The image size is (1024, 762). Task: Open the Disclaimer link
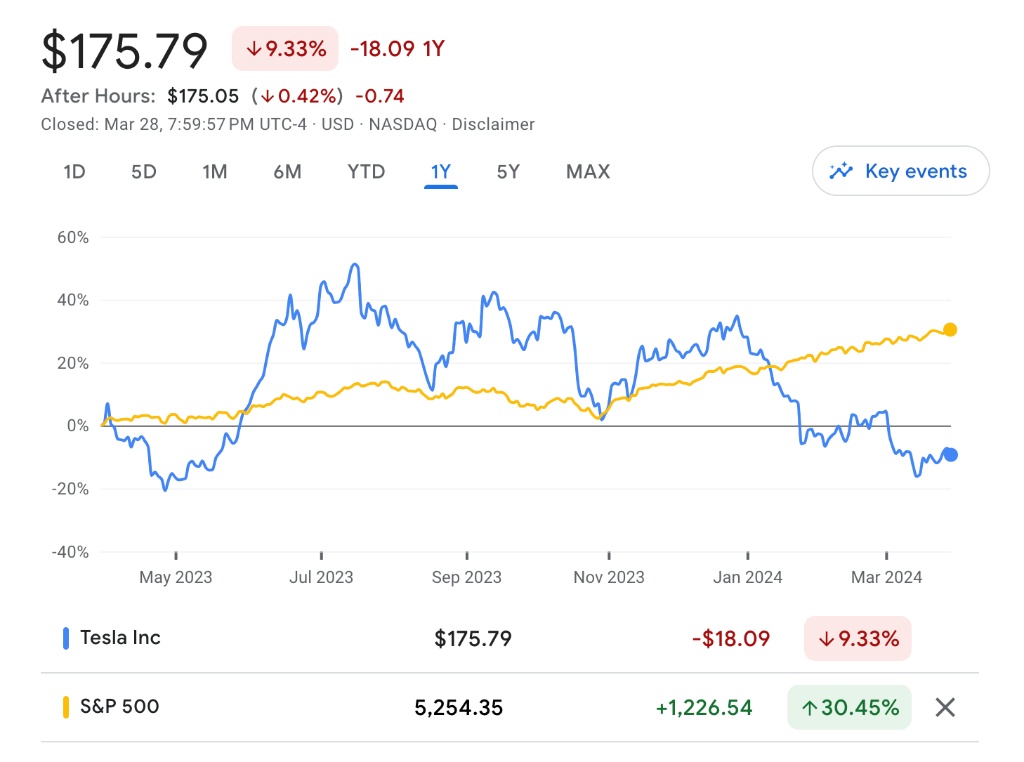coord(493,125)
